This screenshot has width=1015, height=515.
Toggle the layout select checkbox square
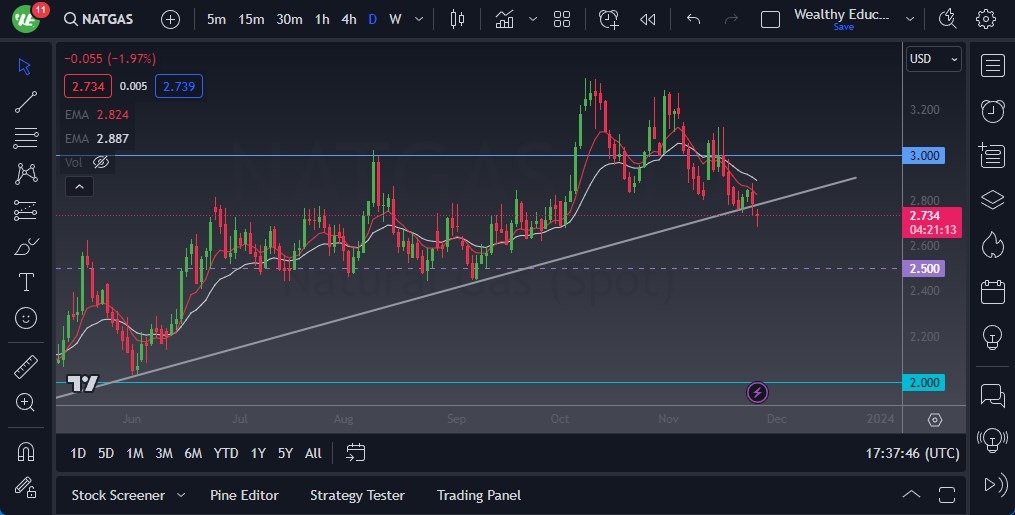770,19
